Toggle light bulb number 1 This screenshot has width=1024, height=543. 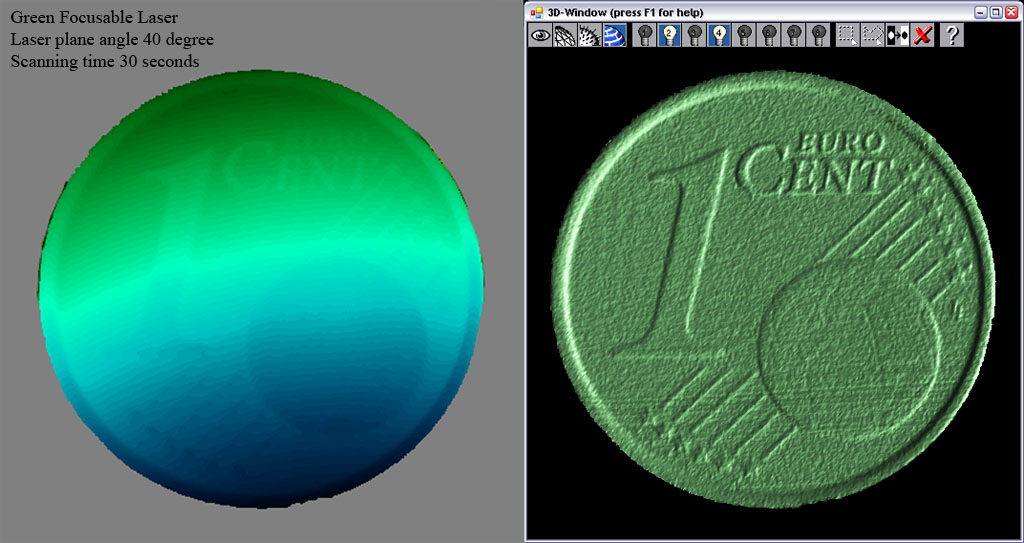(645, 36)
